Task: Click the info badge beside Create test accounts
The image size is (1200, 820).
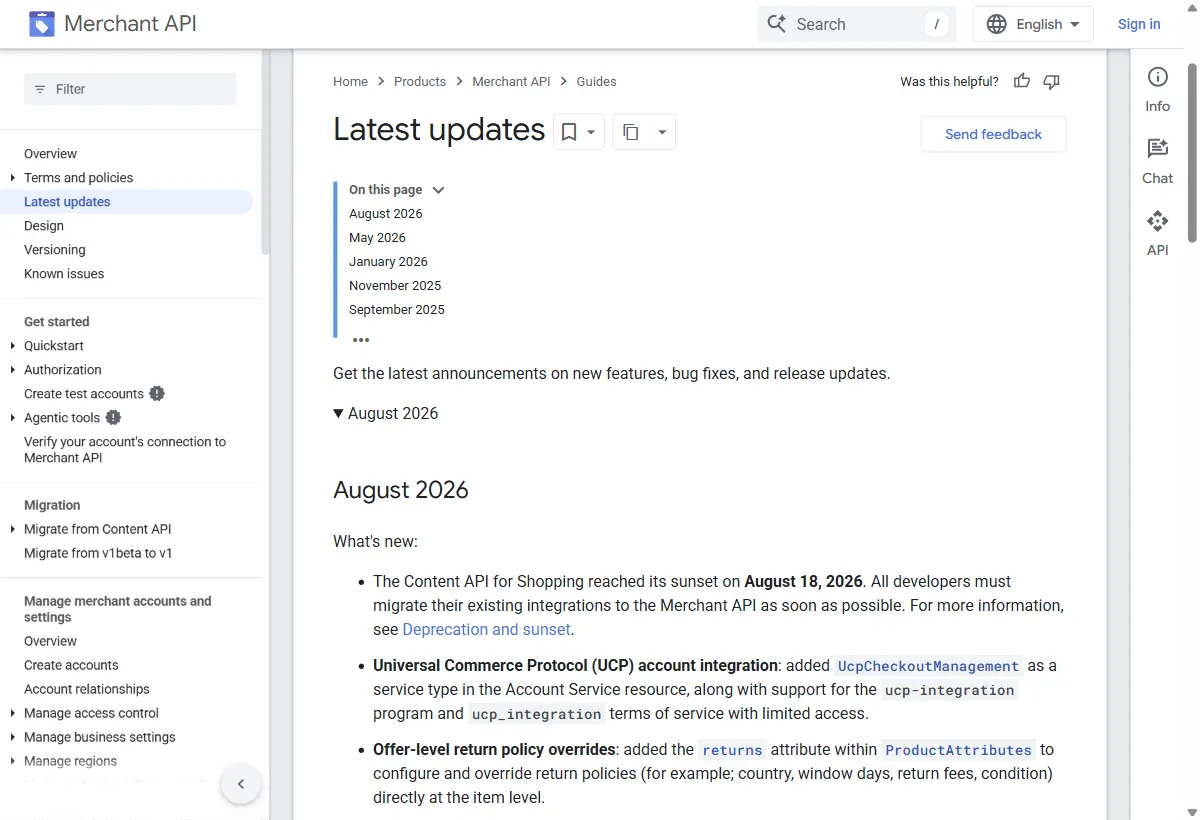Action: pos(157,393)
